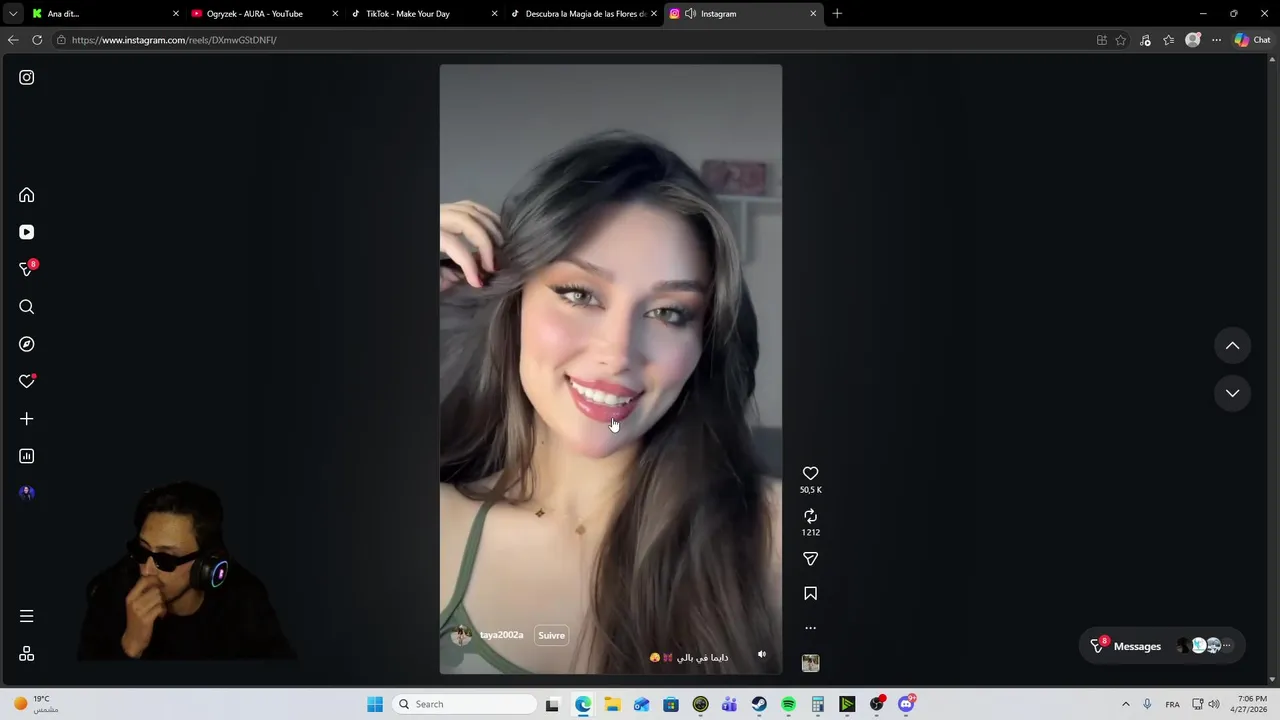Reload the page with the refresh icon

tap(37, 40)
